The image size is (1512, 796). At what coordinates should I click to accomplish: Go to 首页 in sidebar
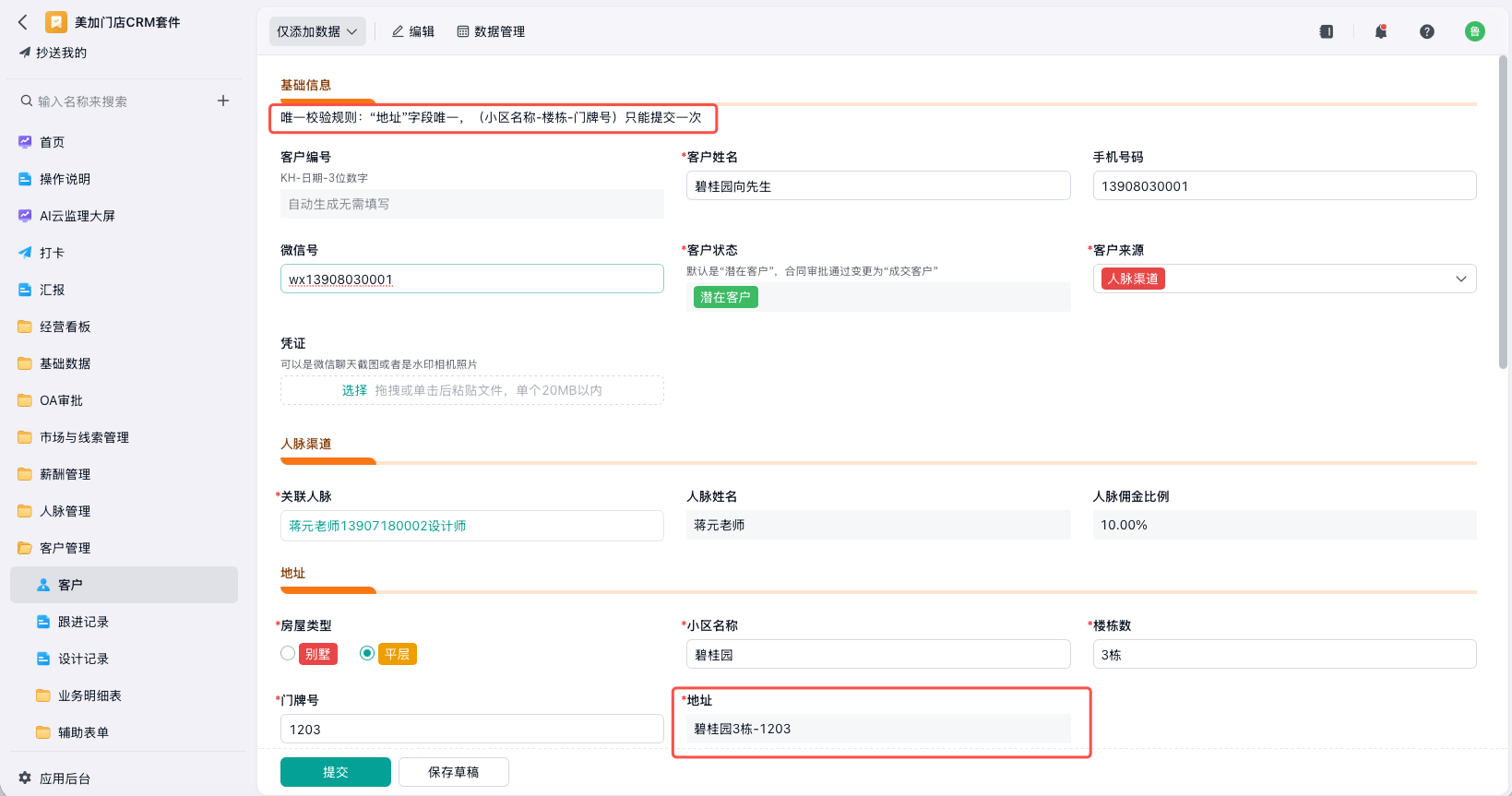click(x=124, y=142)
